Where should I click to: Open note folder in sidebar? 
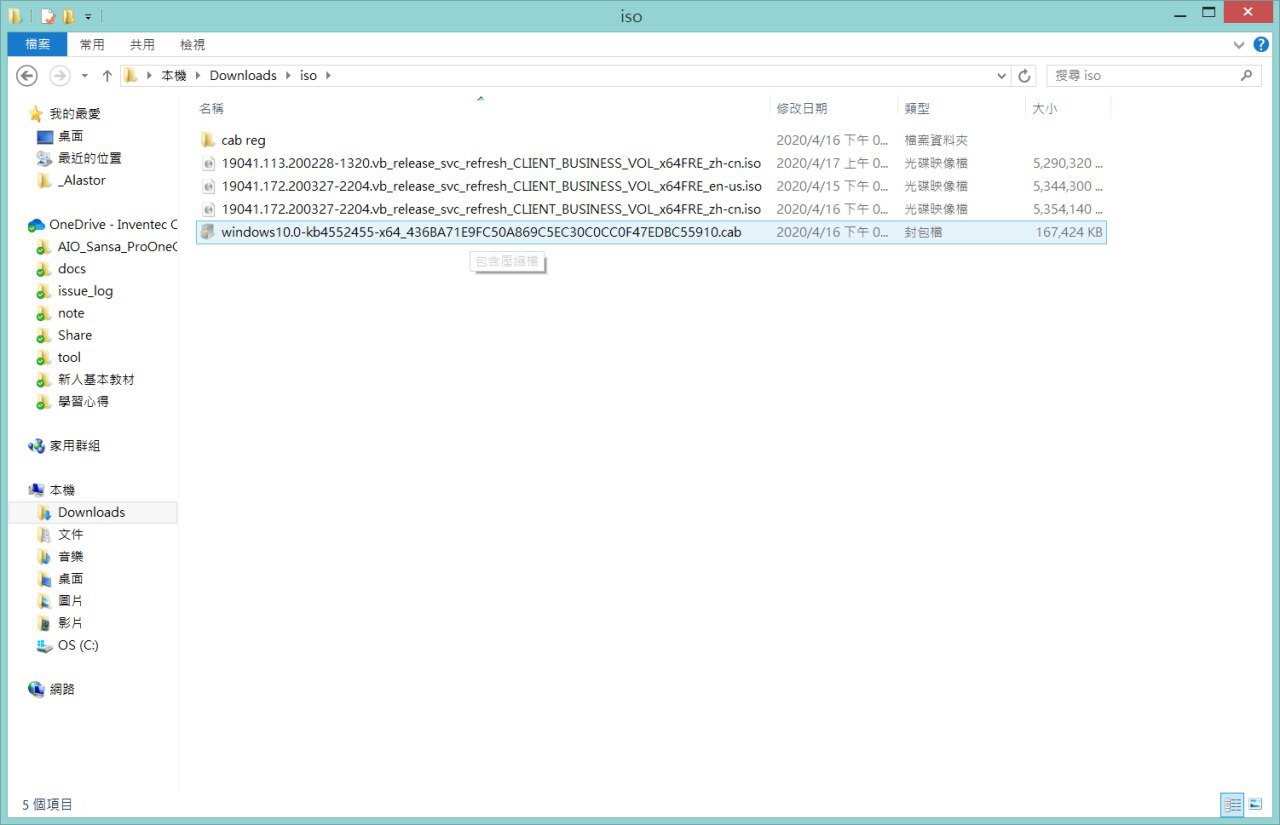tap(71, 313)
